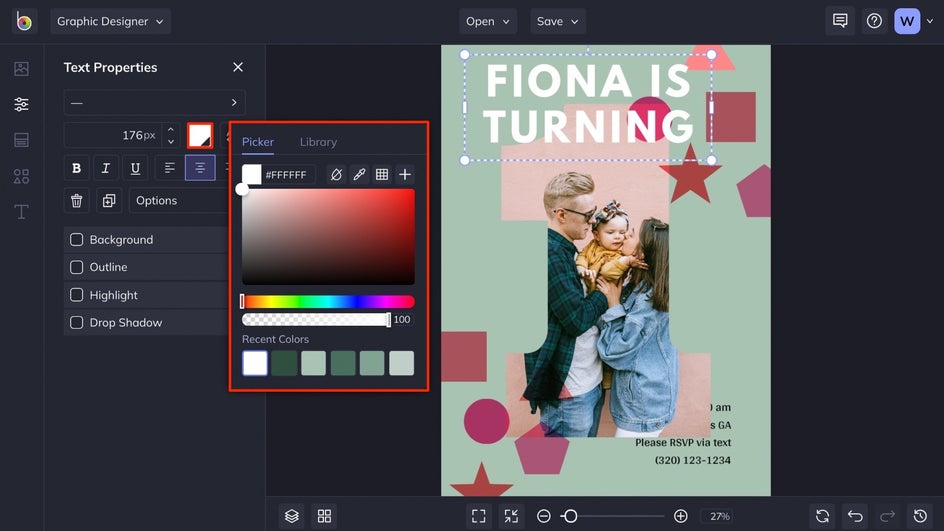Click the fit to screen icon

(x=479, y=516)
